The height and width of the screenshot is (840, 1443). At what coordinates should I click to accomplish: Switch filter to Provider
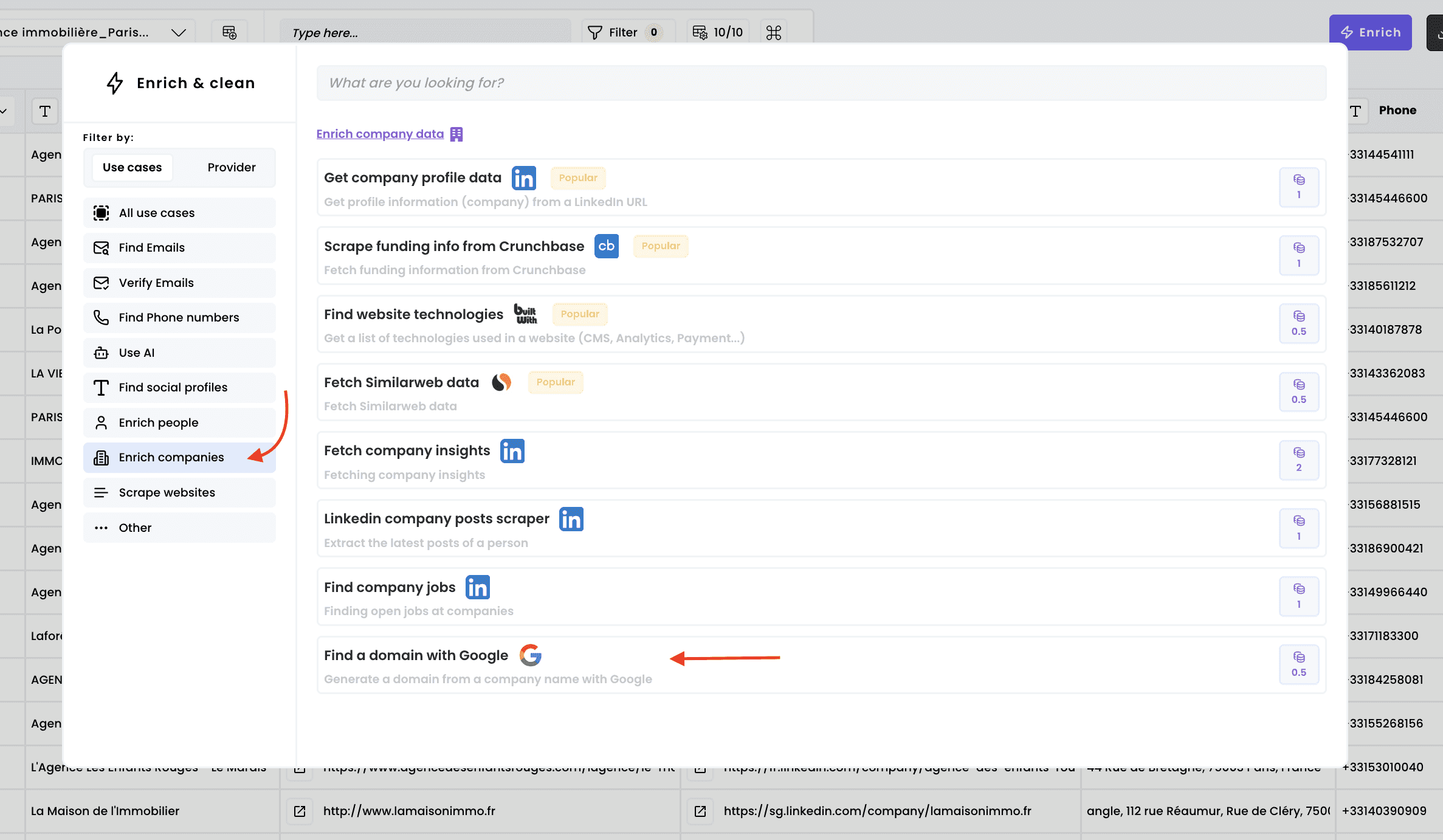point(231,167)
